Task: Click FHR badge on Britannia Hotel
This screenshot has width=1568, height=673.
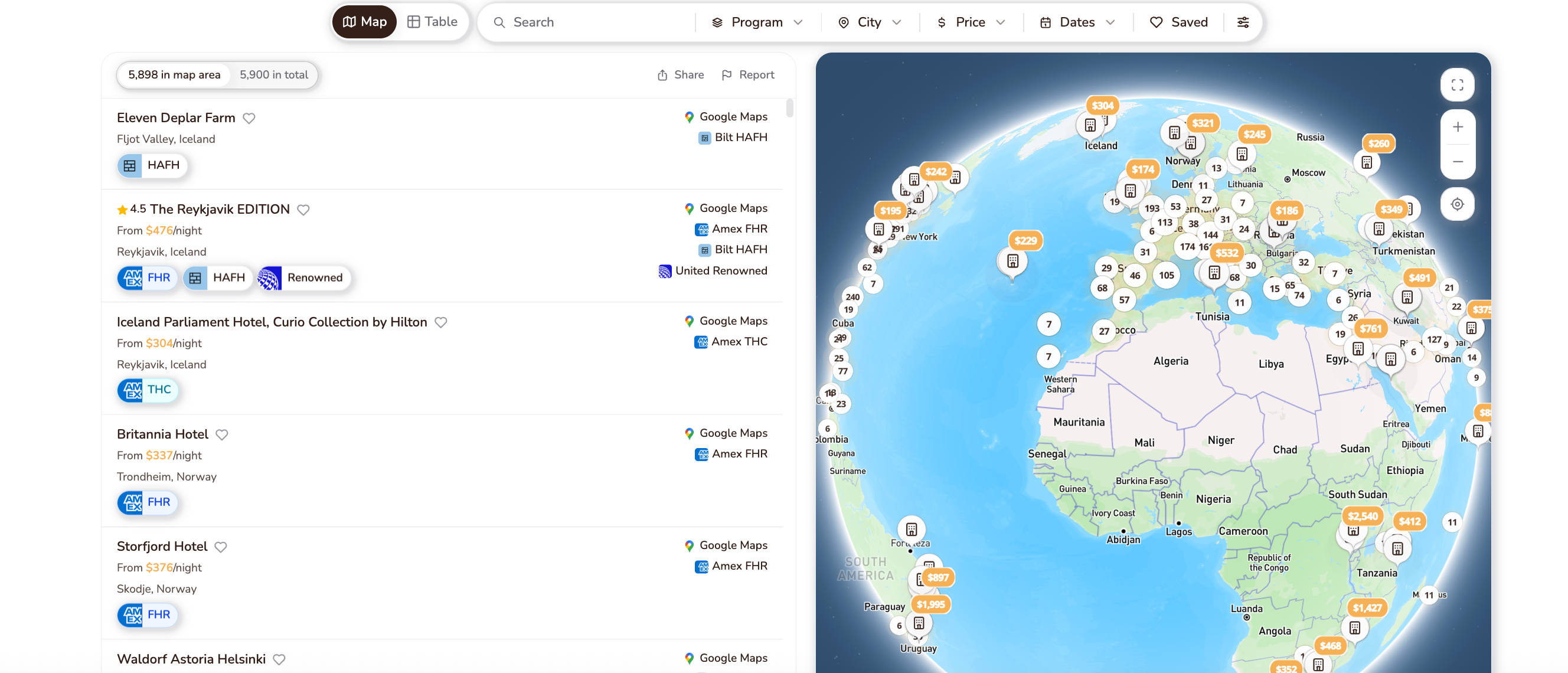Action: click(148, 502)
